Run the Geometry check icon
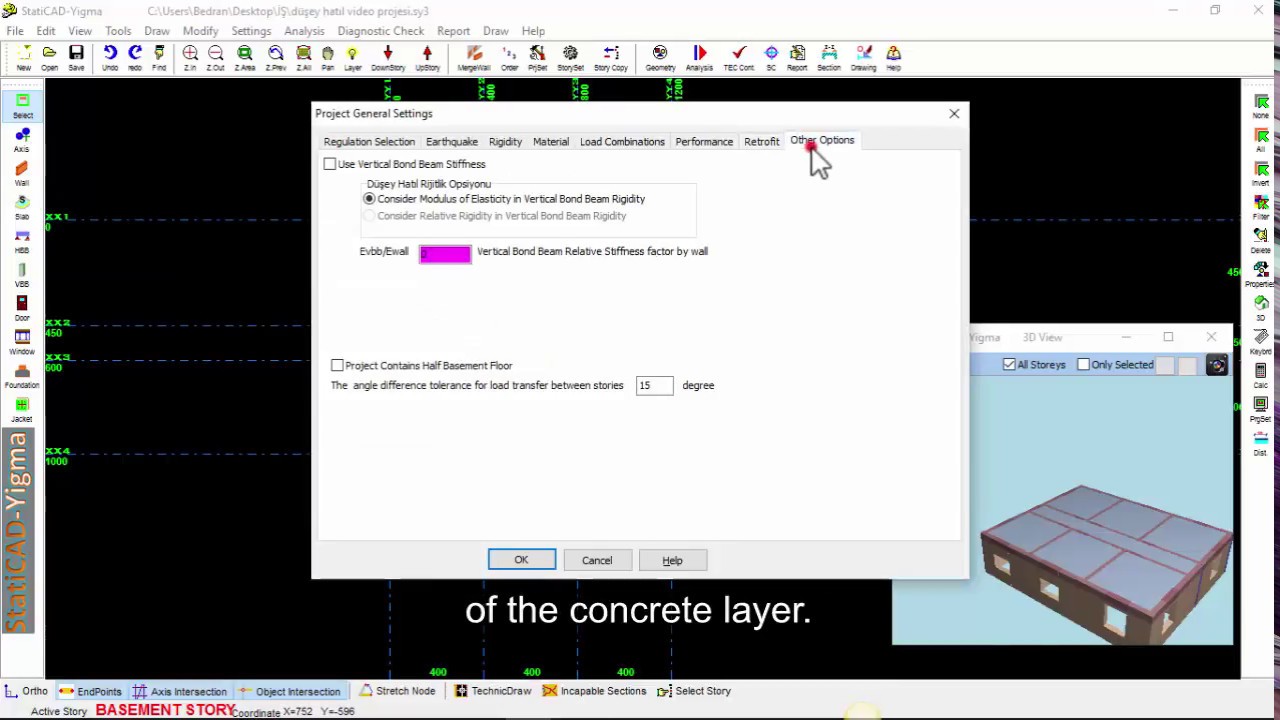 coord(660,57)
